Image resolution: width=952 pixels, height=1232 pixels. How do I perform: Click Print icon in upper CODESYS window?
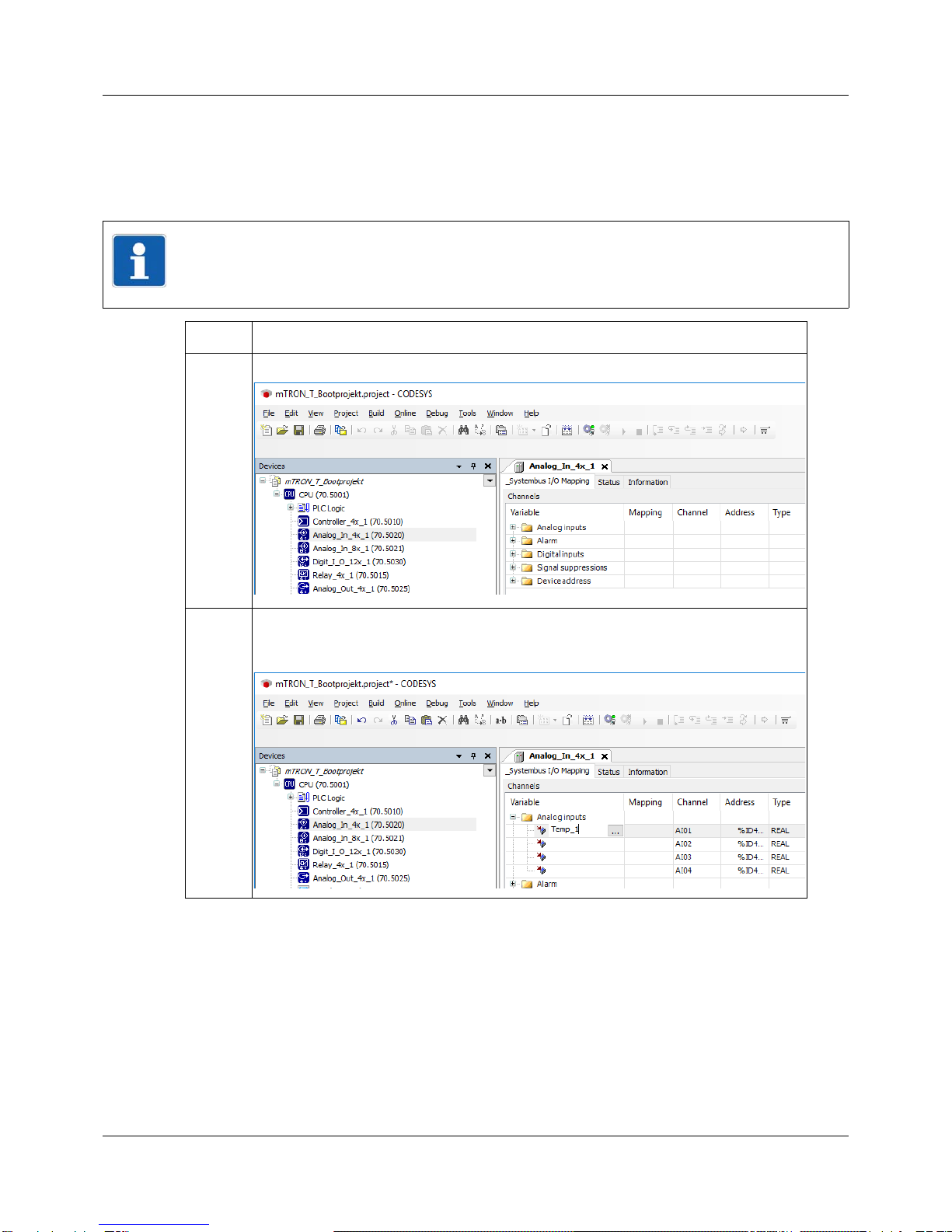(x=319, y=430)
